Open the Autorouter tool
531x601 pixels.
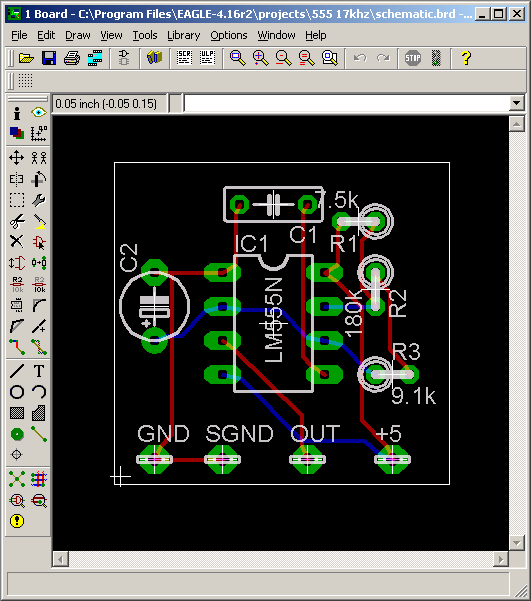tap(39, 479)
